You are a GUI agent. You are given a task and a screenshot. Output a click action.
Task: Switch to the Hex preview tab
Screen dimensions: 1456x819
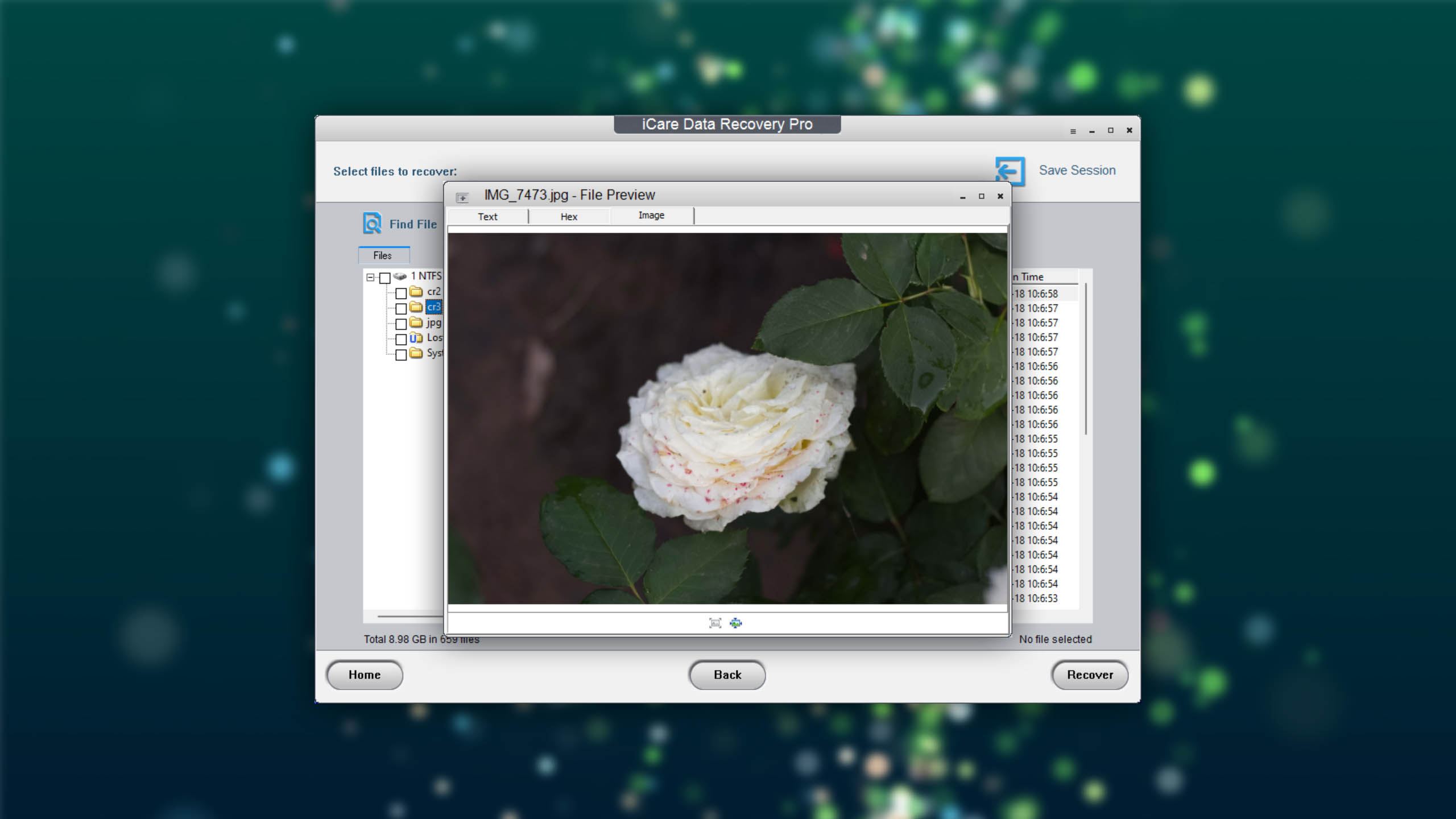point(569,217)
